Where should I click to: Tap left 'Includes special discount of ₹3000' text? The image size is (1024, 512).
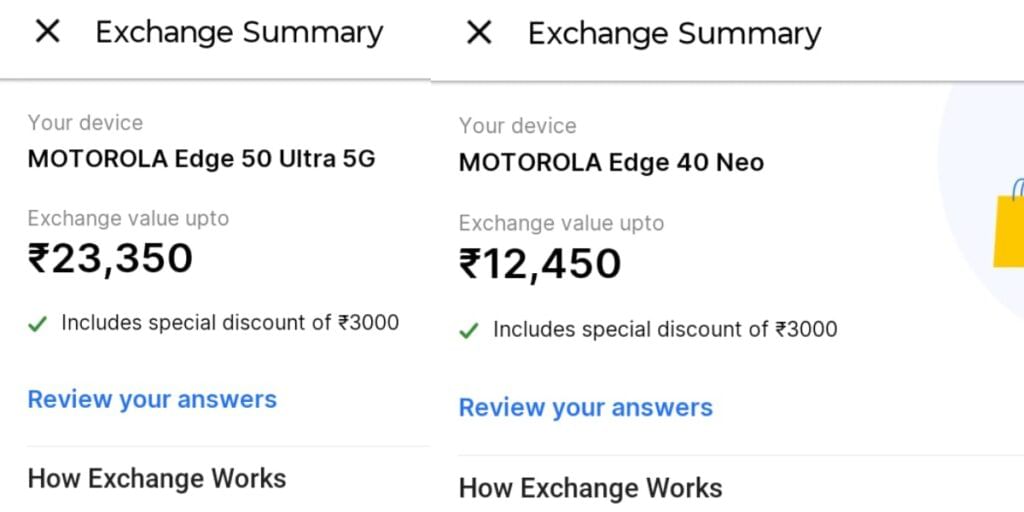230,323
